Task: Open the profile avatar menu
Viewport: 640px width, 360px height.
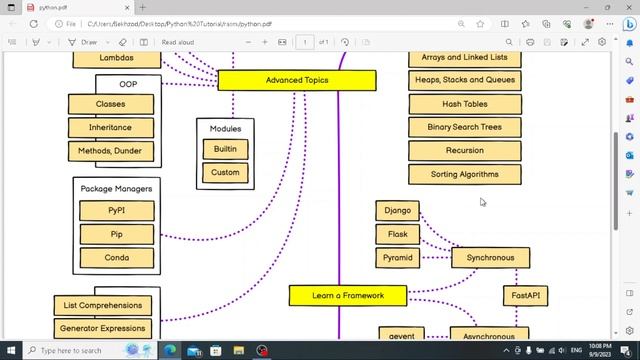Action: (589, 24)
